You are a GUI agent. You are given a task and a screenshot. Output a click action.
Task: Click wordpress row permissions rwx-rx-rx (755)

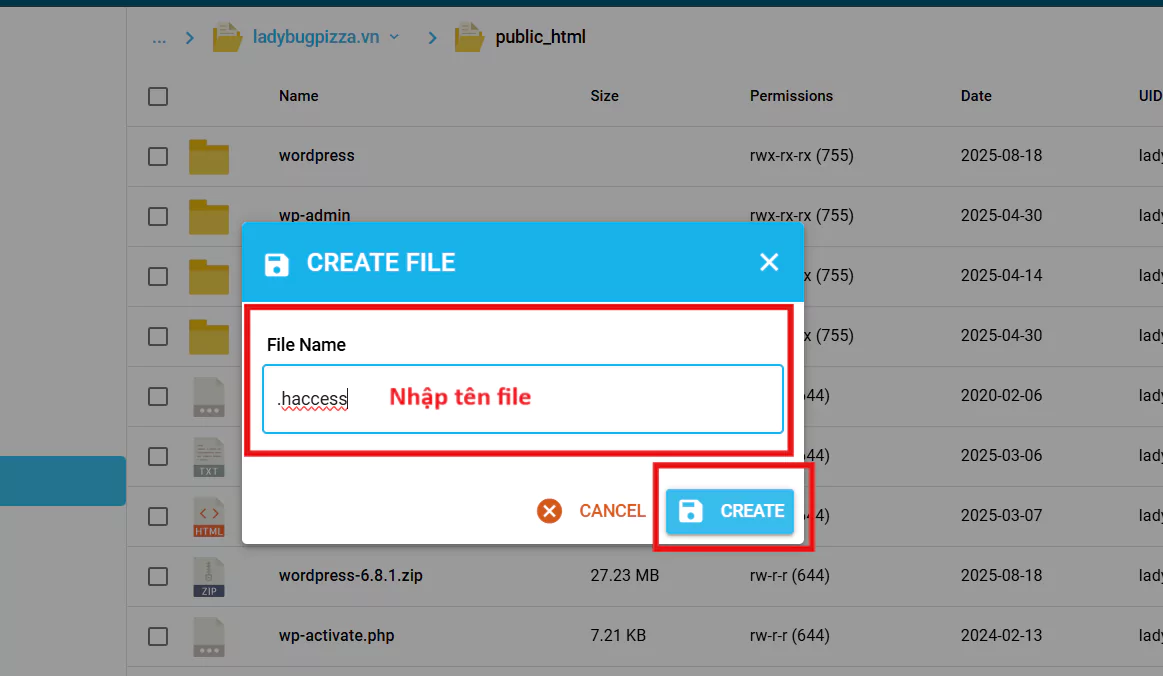802,156
